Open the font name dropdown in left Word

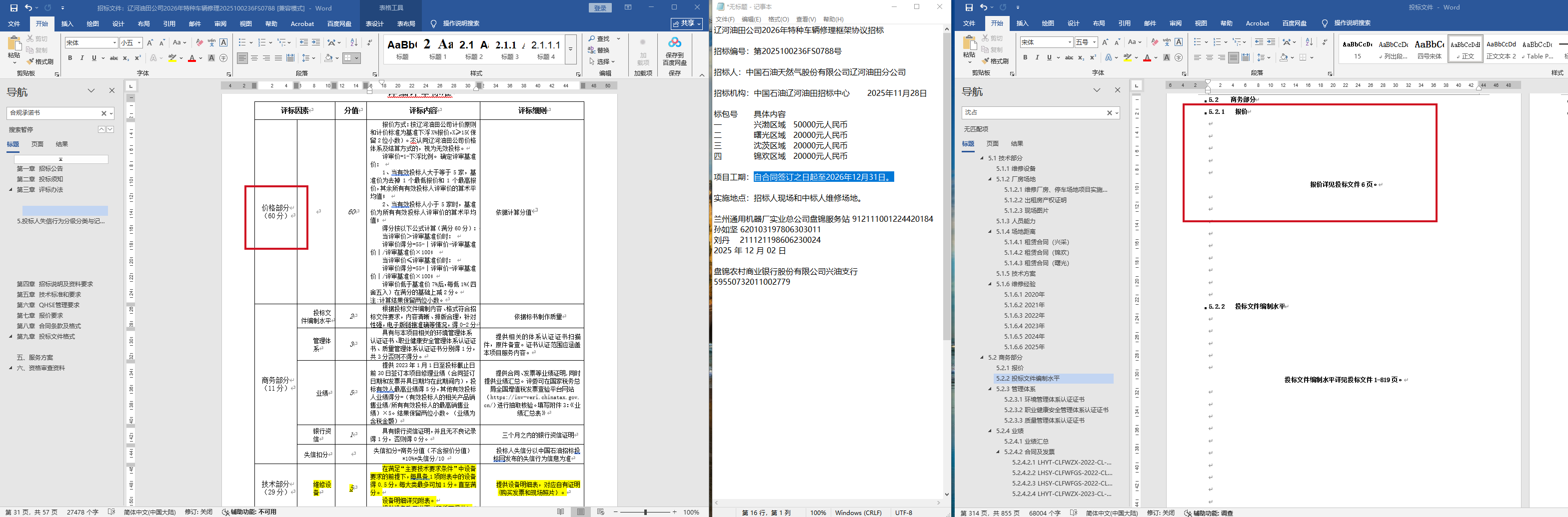[114, 42]
